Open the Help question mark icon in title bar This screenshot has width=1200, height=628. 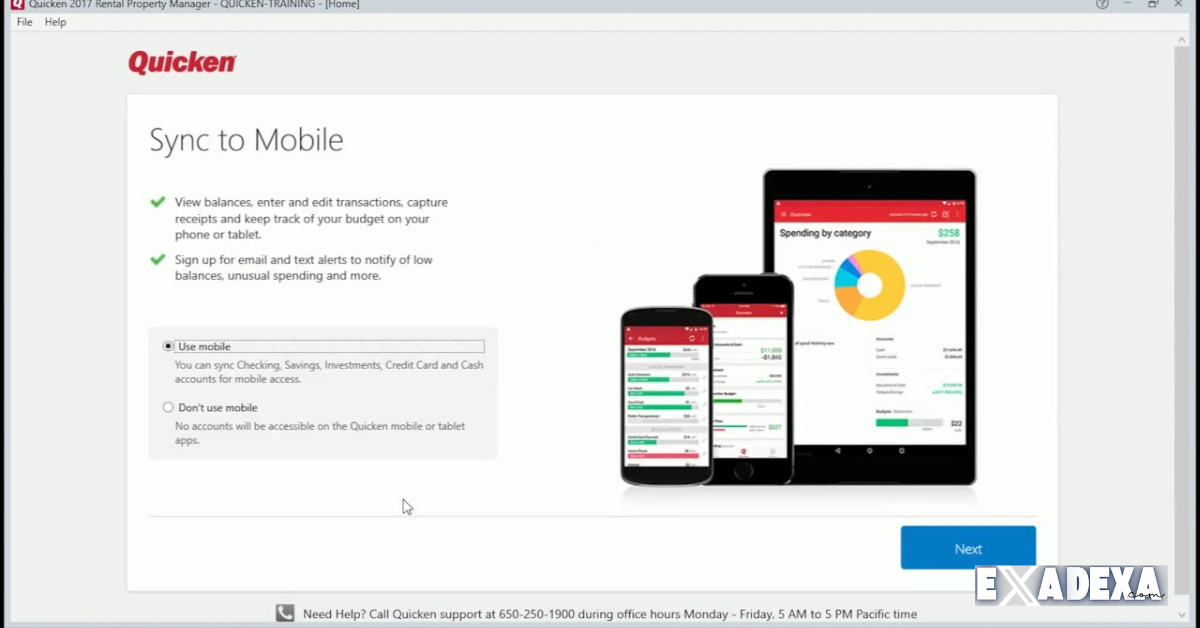[1101, 4]
